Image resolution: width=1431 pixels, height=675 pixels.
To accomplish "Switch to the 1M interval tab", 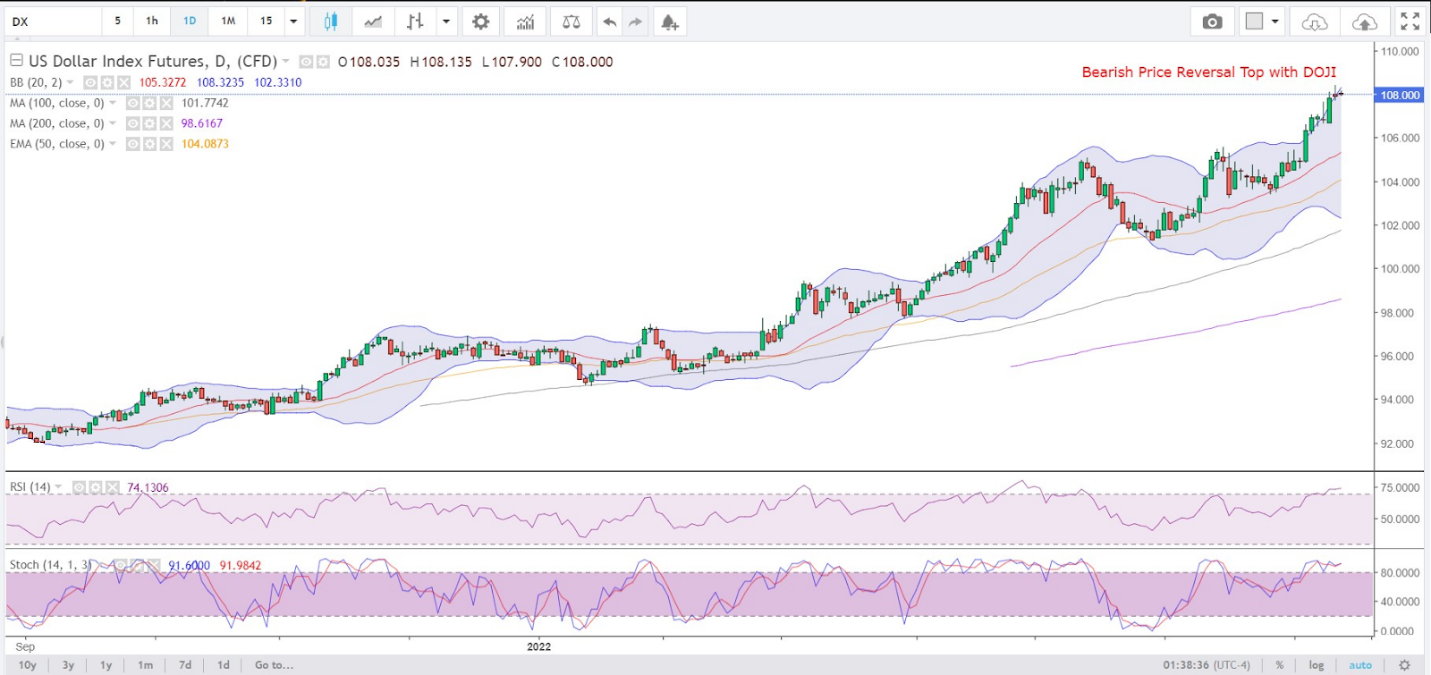I will (x=228, y=21).
